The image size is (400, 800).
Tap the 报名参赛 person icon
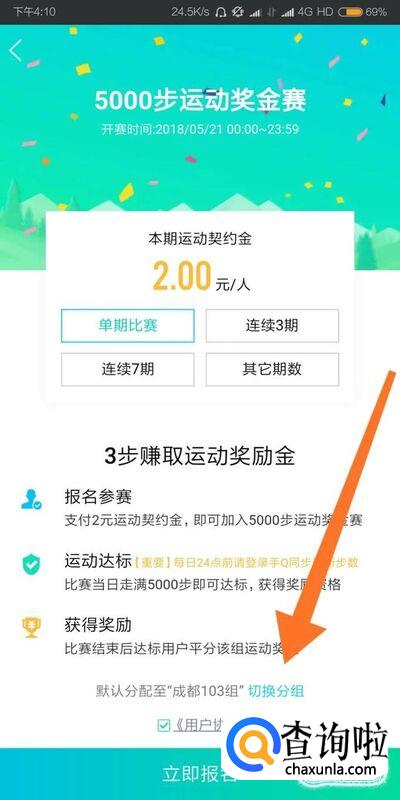click(31, 499)
